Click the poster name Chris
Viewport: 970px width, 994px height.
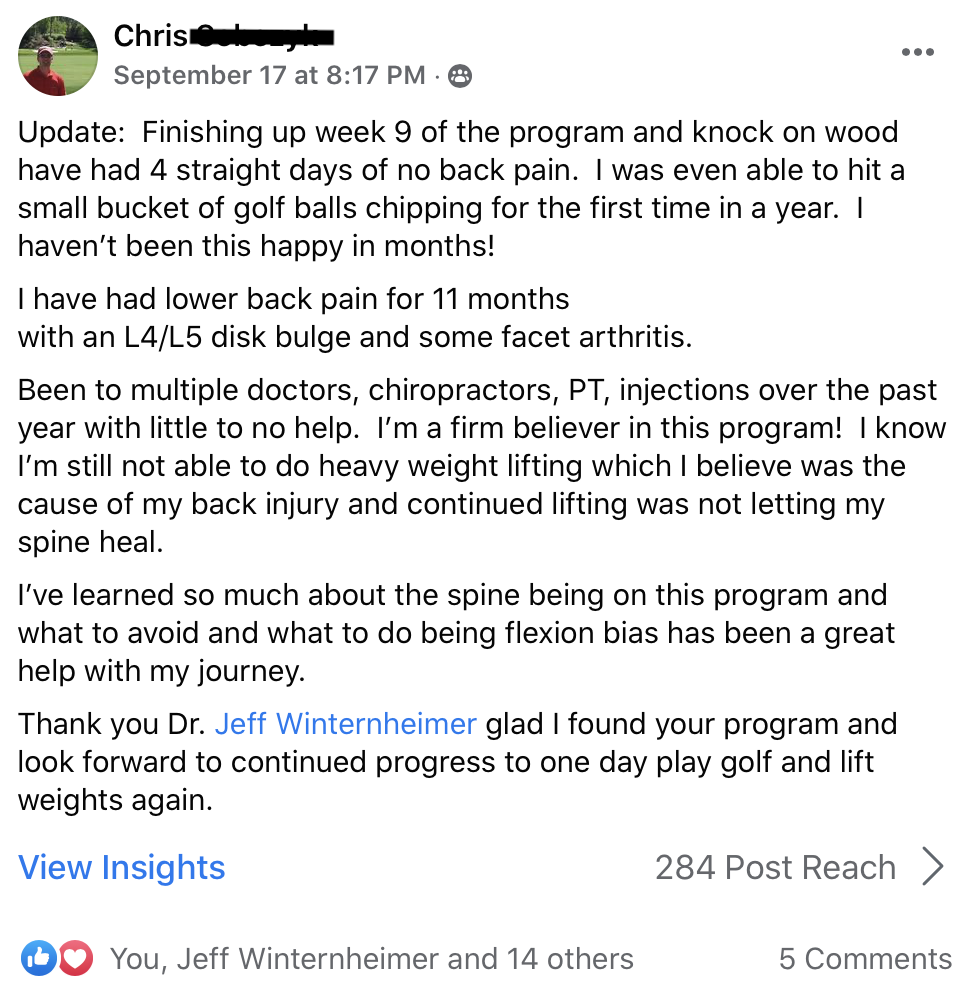click(x=151, y=36)
